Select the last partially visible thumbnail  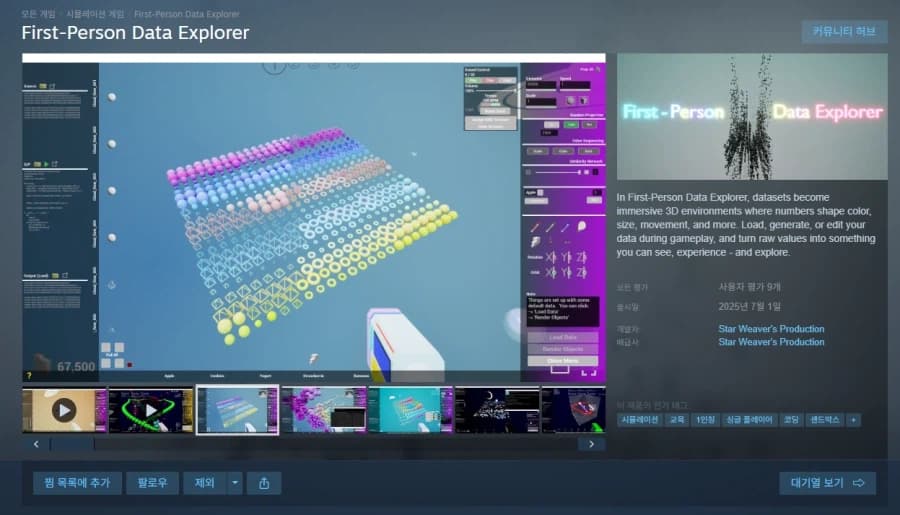573,410
